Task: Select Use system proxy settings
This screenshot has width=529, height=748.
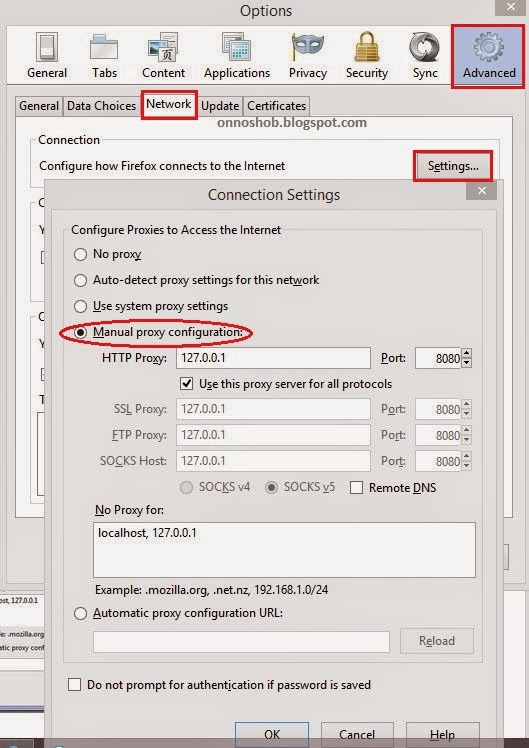Action: (x=80, y=306)
